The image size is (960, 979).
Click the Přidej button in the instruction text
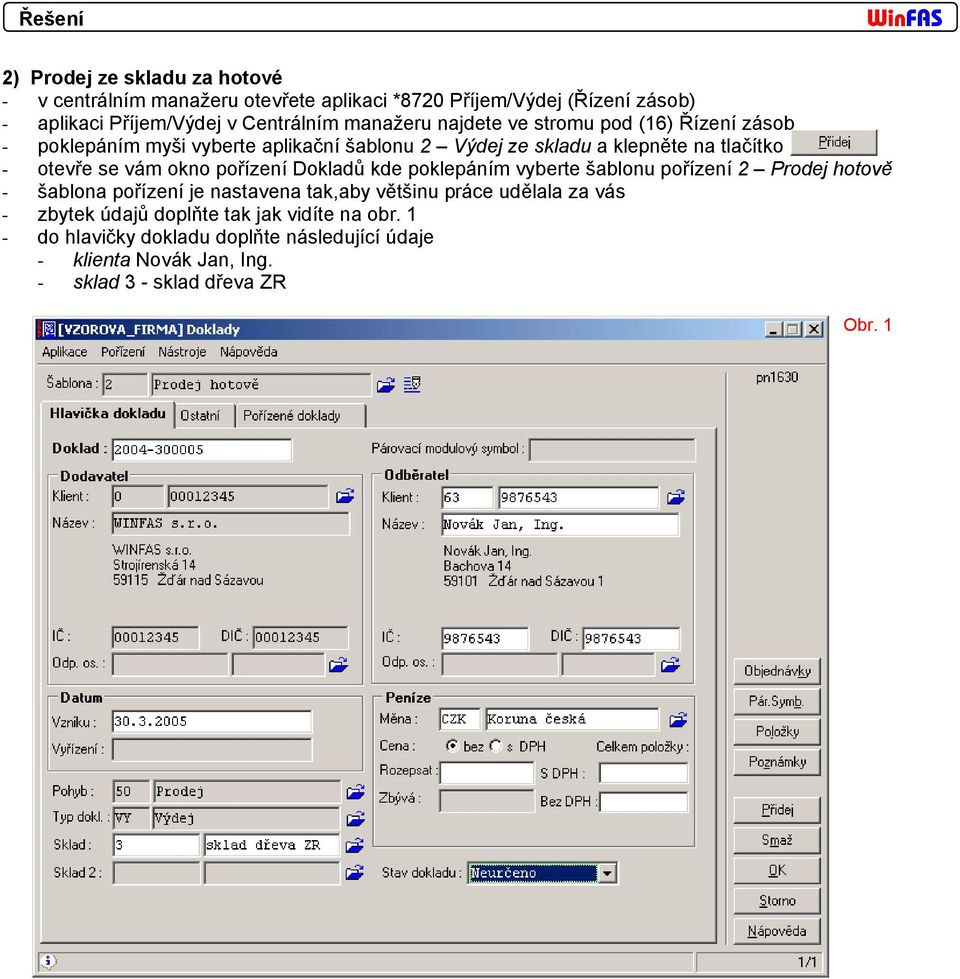point(834,142)
